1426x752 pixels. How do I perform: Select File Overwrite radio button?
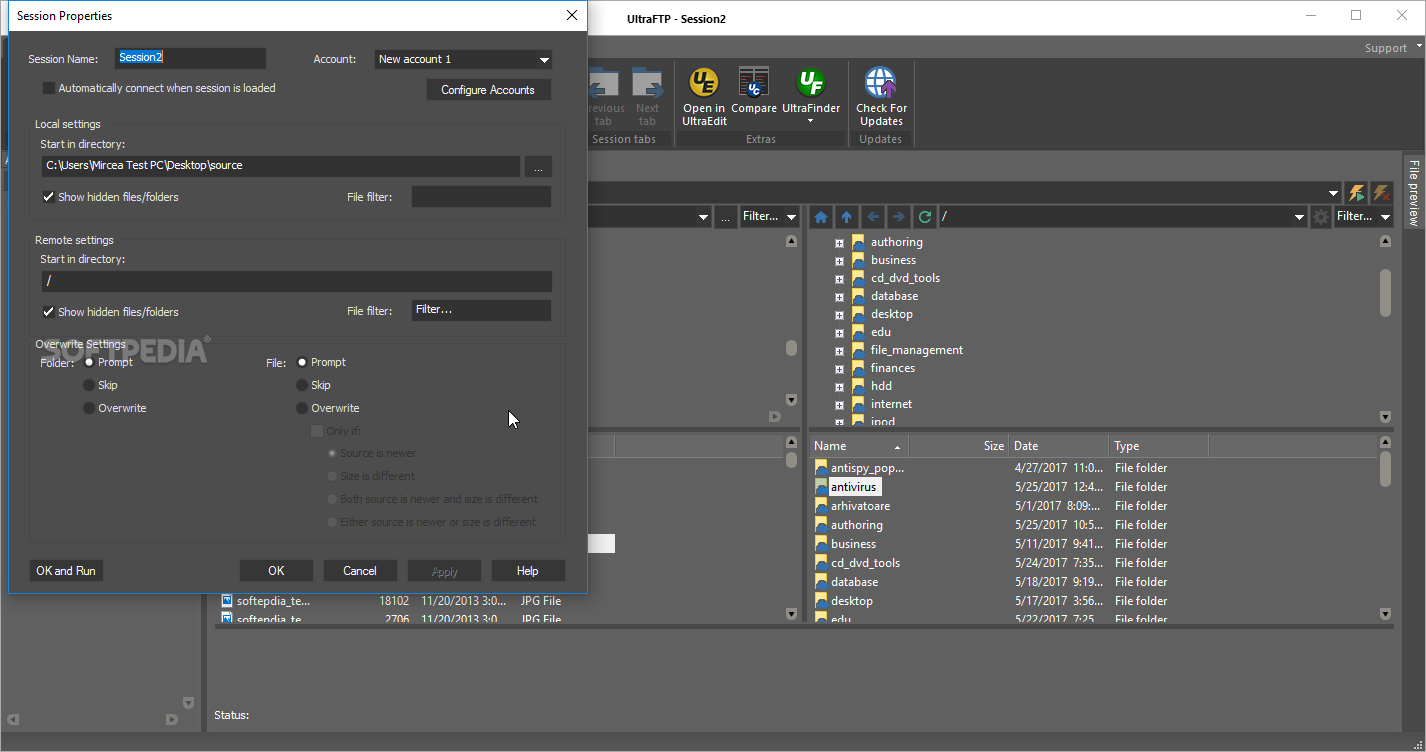tap(302, 408)
